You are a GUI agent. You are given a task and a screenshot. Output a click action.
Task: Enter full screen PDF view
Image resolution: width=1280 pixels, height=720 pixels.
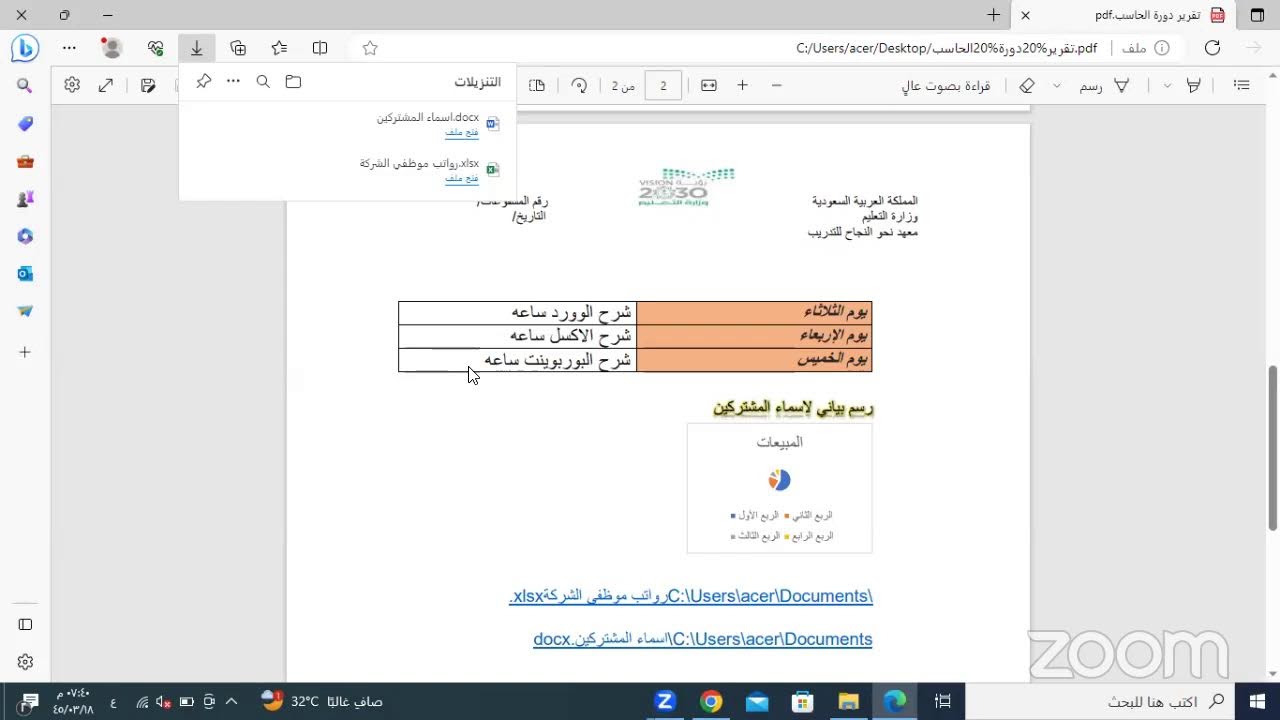[106, 85]
